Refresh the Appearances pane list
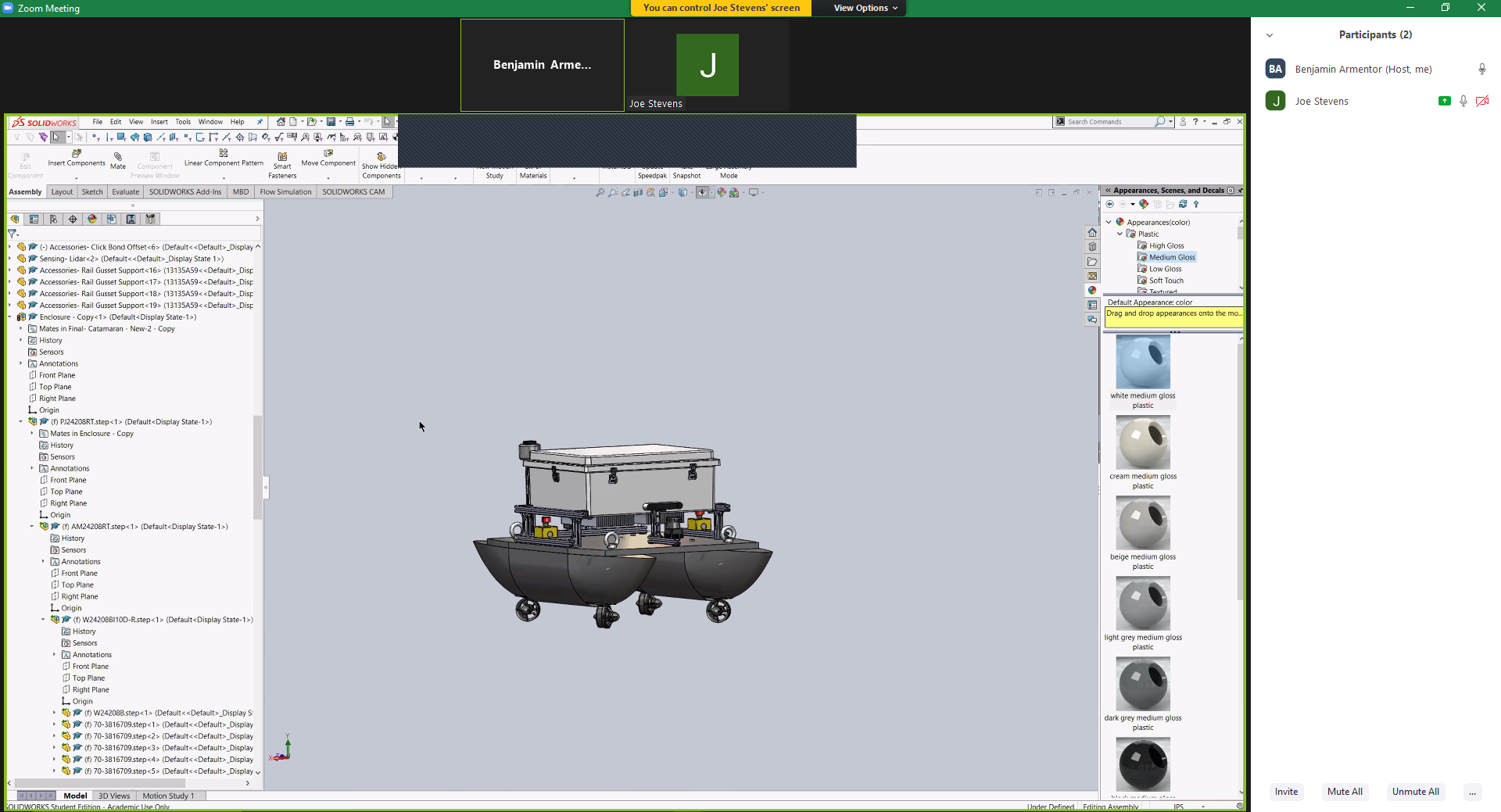This screenshot has height=812, width=1501. click(x=1183, y=204)
